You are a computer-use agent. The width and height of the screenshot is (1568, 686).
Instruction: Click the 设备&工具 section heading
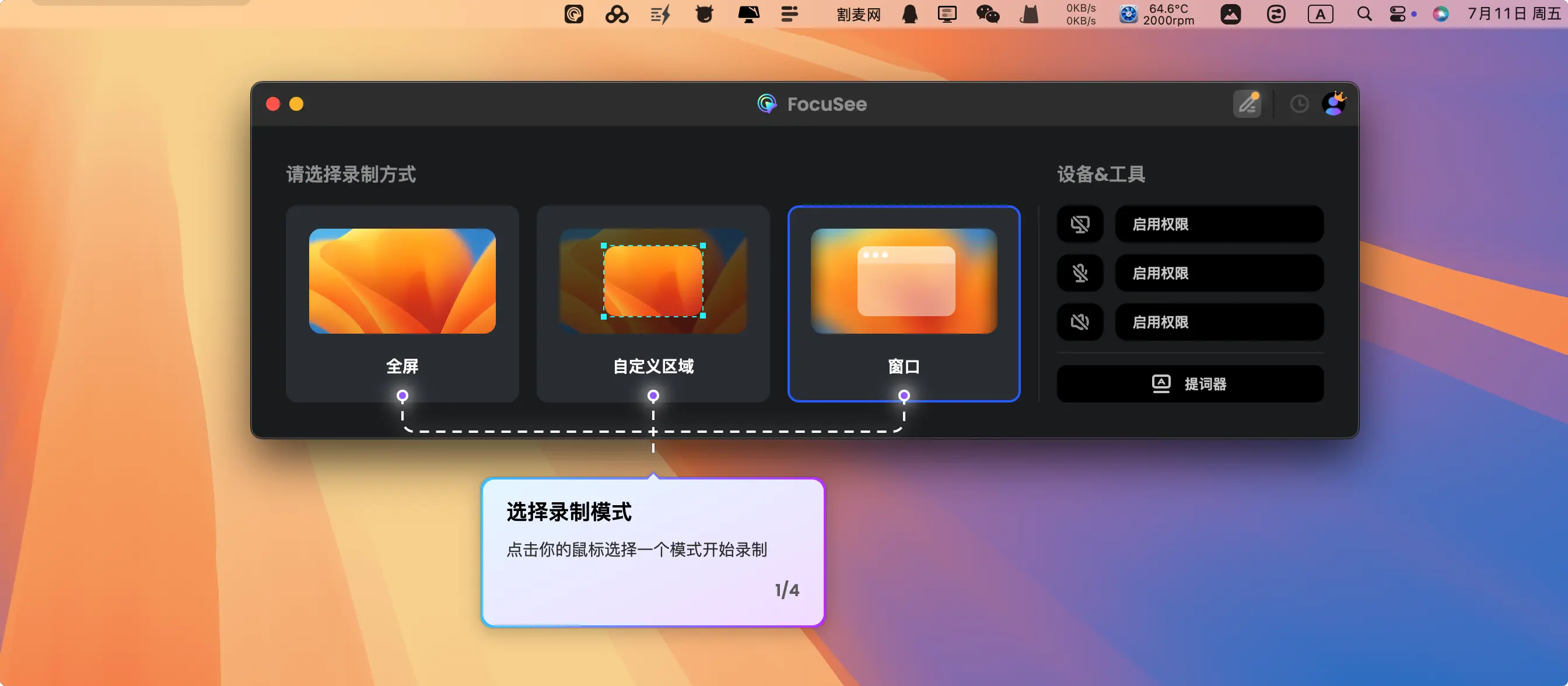point(1101,174)
